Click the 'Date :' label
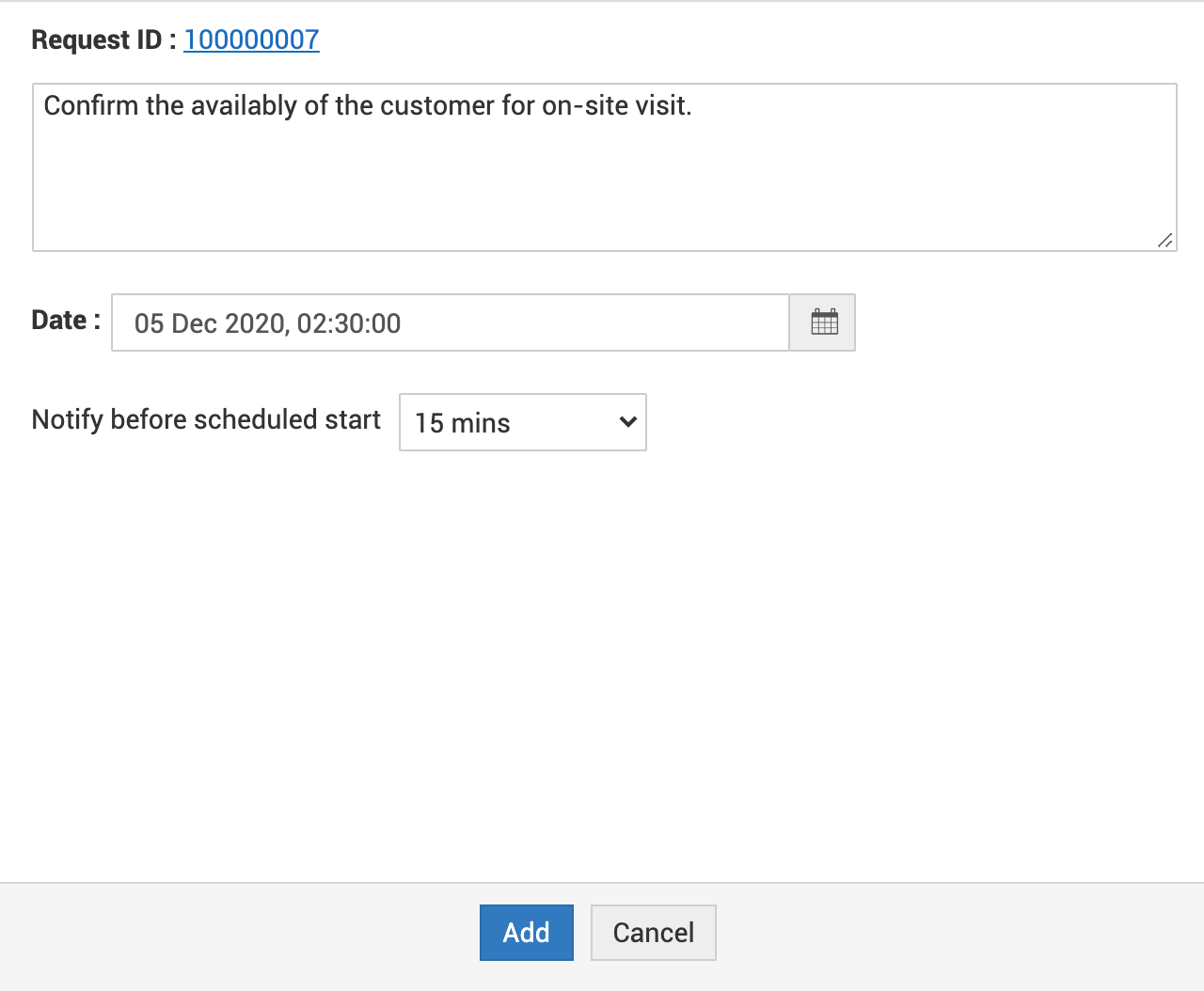This screenshot has height=991, width=1204. [x=66, y=320]
